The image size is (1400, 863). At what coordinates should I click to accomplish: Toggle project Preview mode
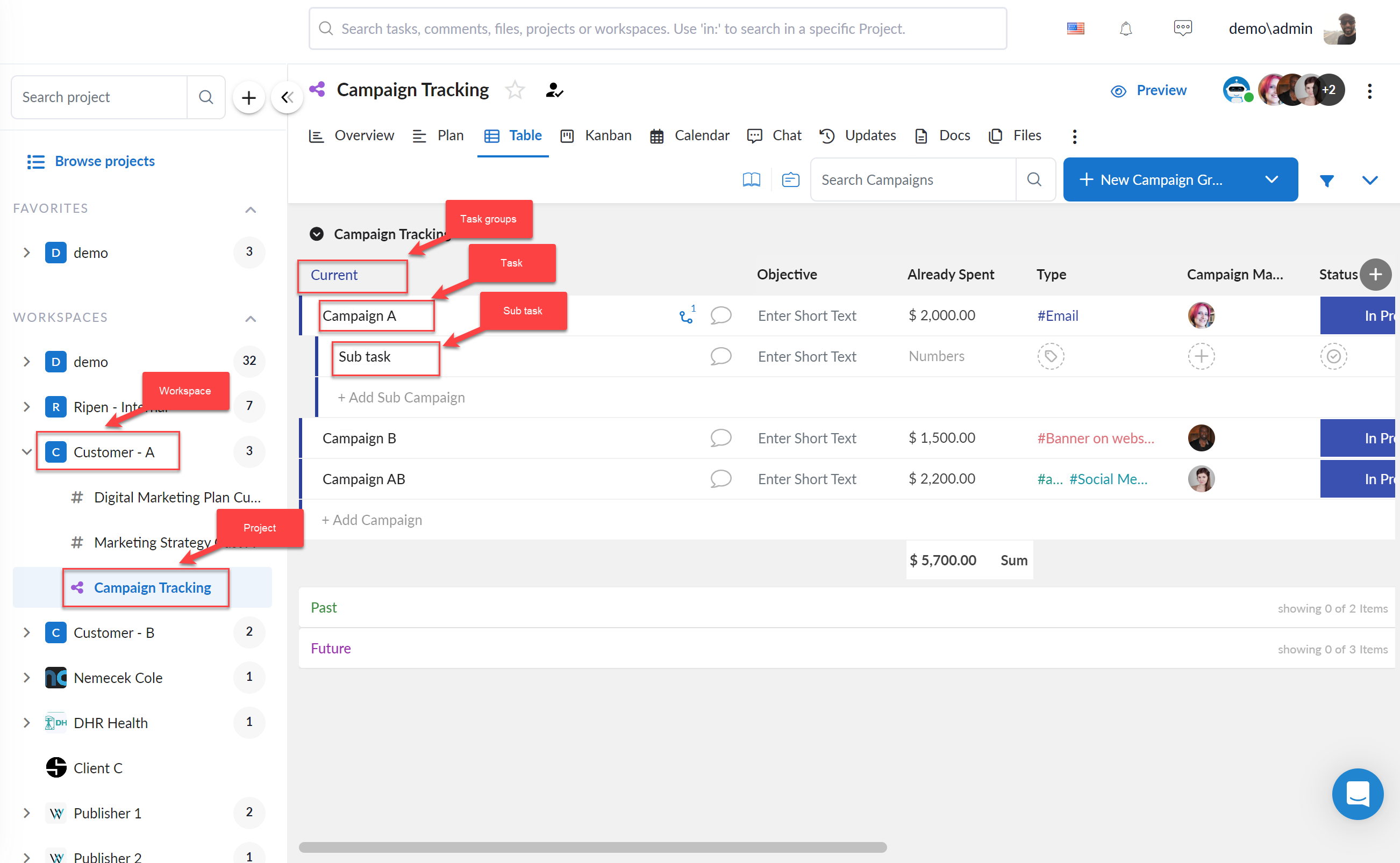click(x=1148, y=90)
